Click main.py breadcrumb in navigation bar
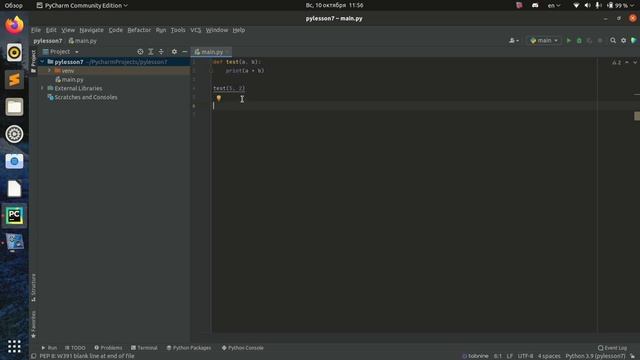 point(83,41)
